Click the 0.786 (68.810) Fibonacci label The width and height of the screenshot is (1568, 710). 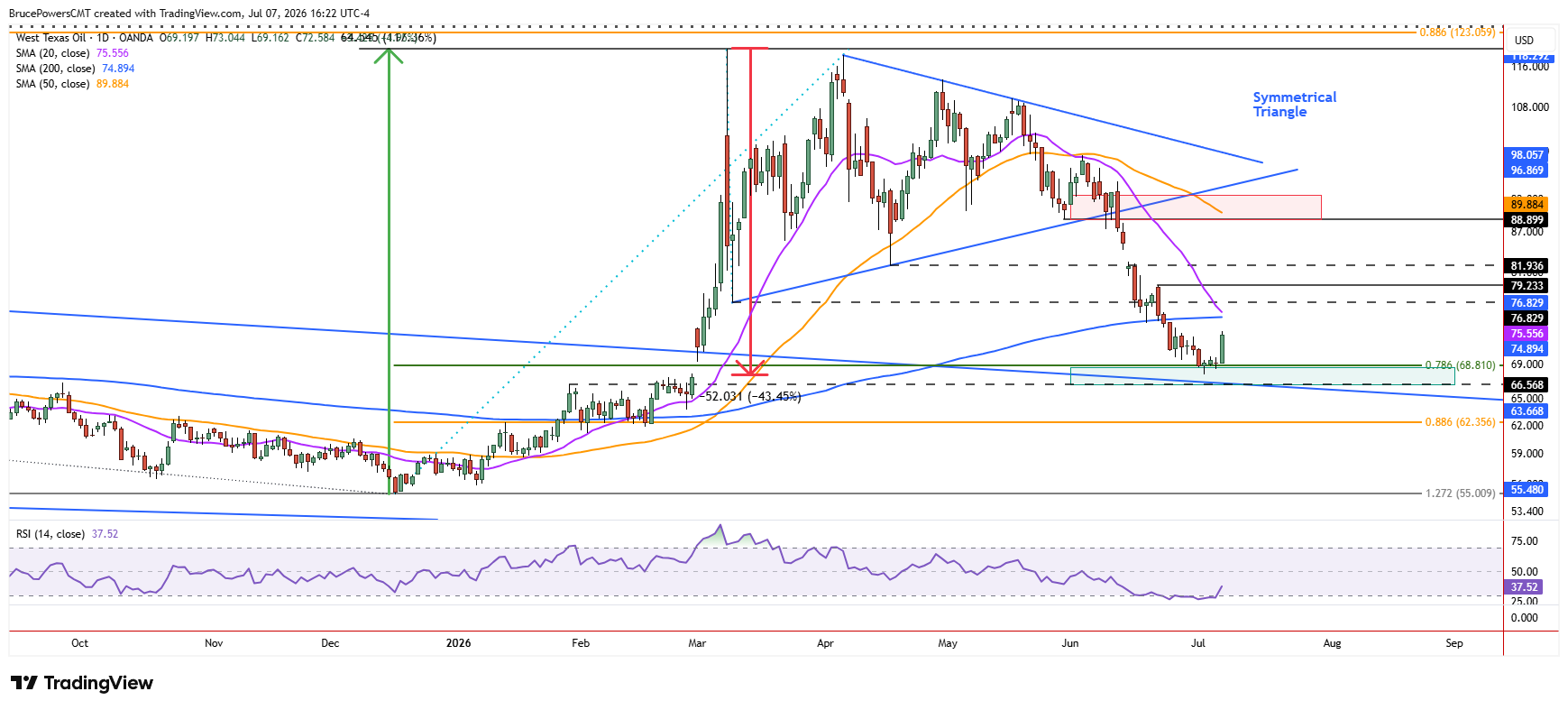(x=1460, y=365)
